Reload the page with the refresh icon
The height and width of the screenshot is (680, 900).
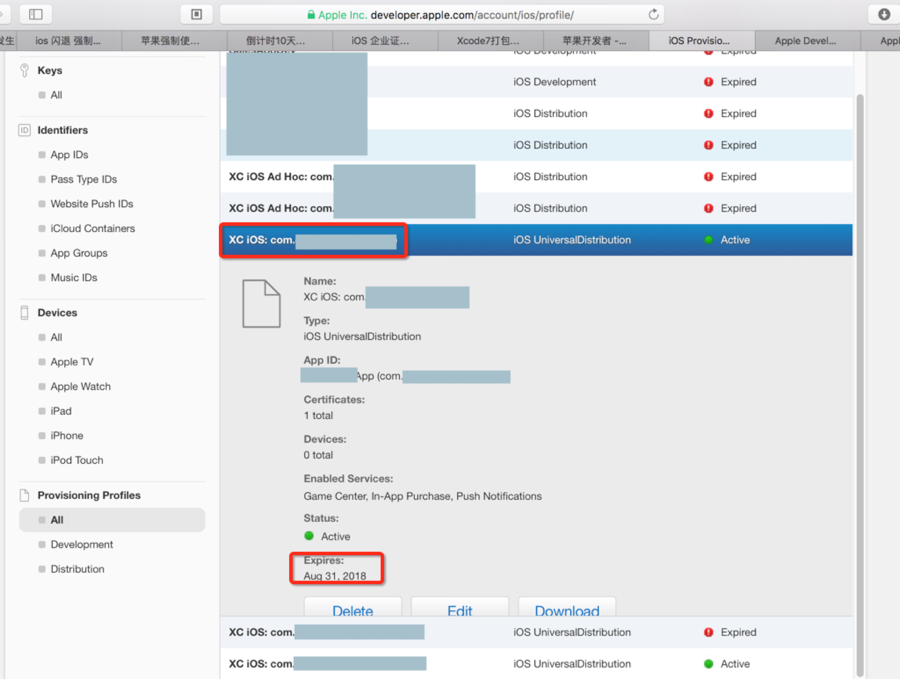(653, 14)
